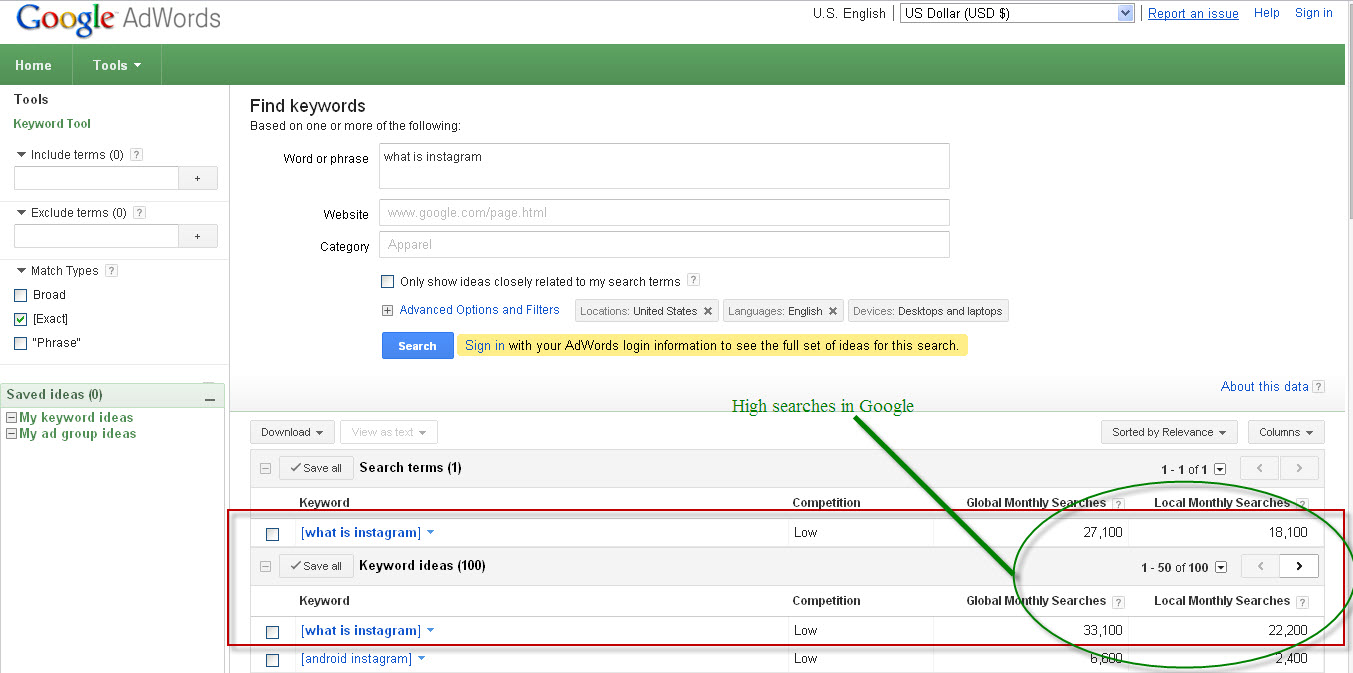Open the 1 - 50 of 100 page dropdown
Image resolution: width=1353 pixels, height=673 pixels.
(x=1220, y=568)
